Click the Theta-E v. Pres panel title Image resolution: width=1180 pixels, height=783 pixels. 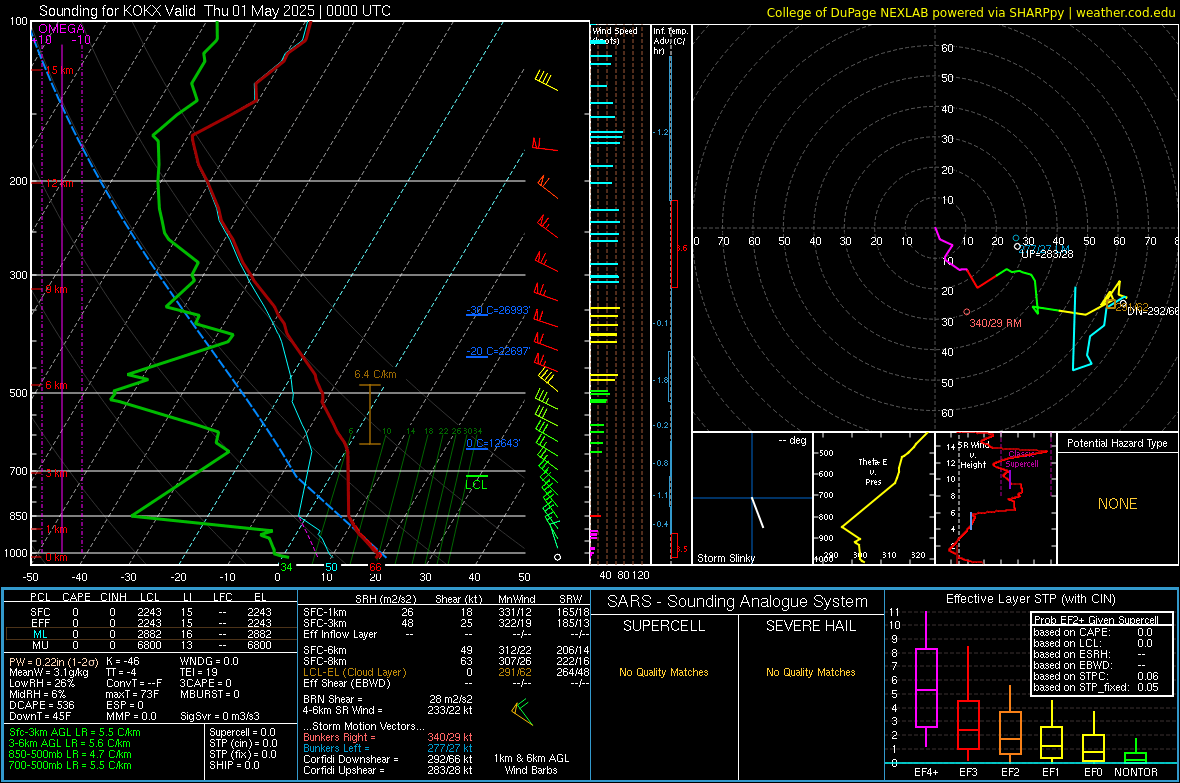tap(873, 471)
